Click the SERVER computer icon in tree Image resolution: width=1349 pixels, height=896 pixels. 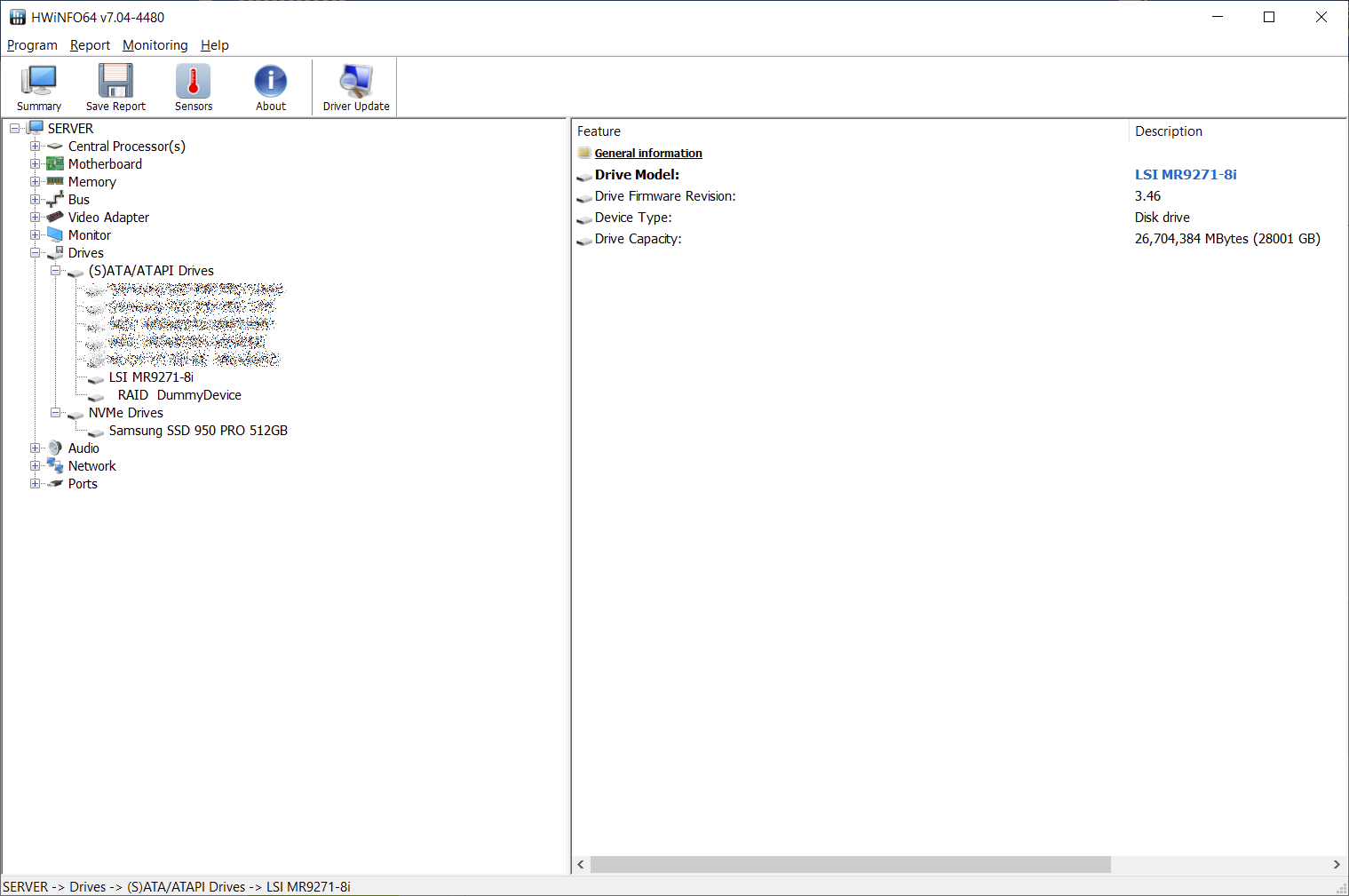pos(36,128)
